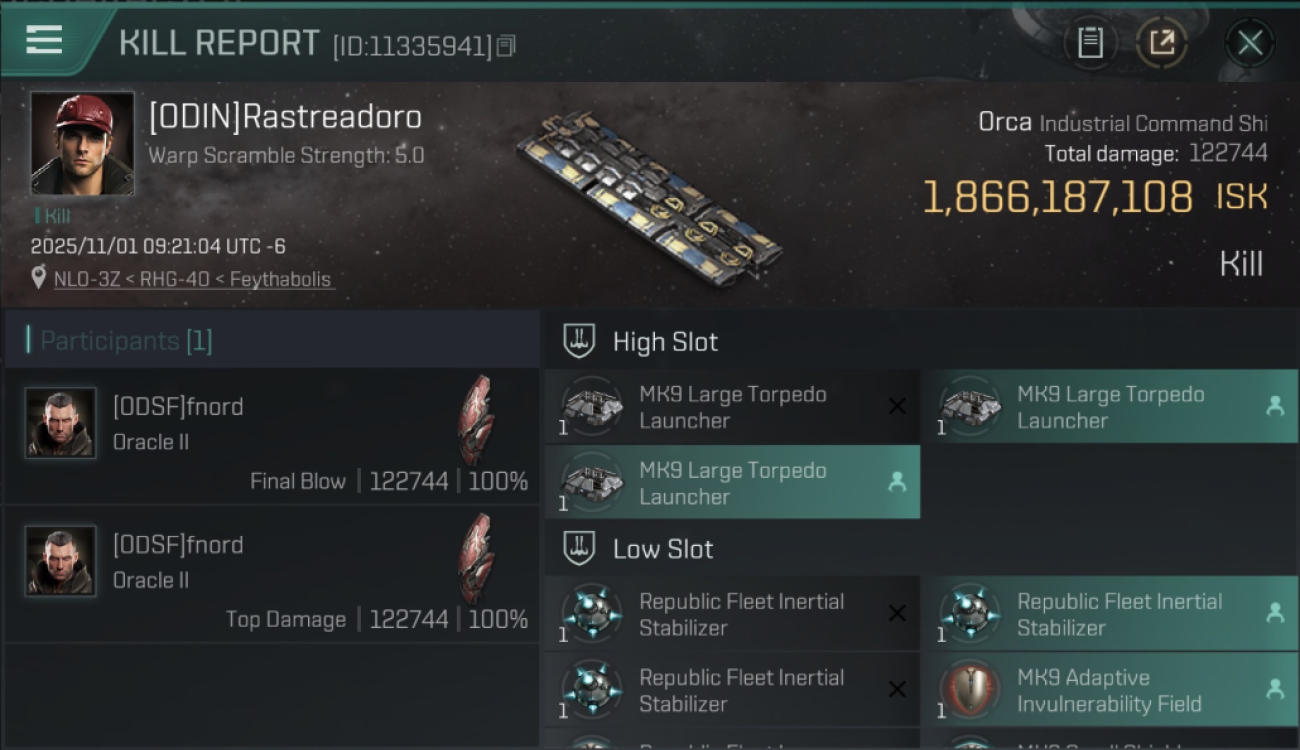The width and height of the screenshot is (1300, 750).
Task: Click the MK9 Adaptive Invulnerability Field icon
Action: [970, 690]
